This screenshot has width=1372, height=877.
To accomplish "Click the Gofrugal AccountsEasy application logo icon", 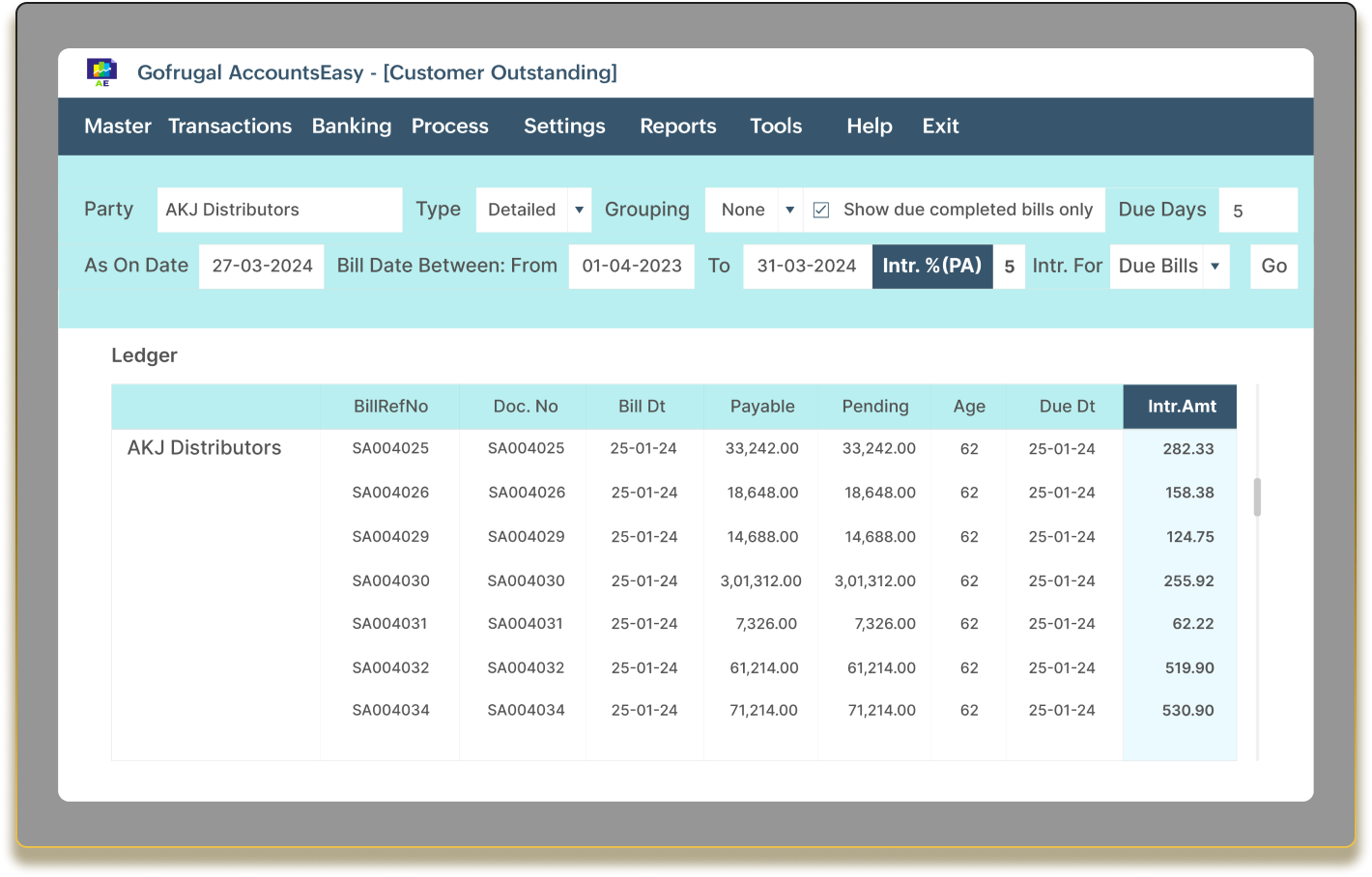I will click(x=100, y=71).
